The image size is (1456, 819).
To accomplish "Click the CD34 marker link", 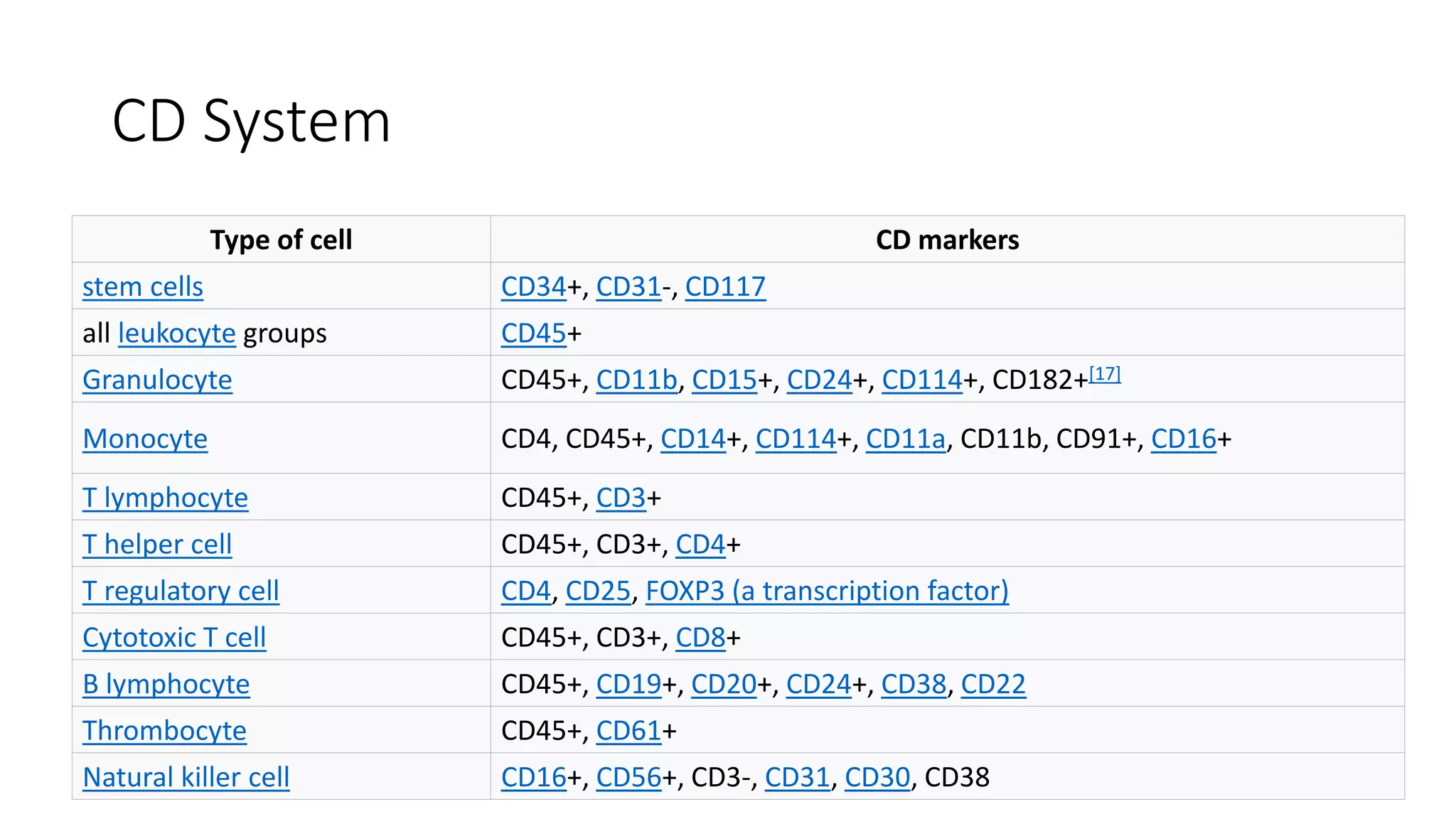I will [x=533, y=287].
